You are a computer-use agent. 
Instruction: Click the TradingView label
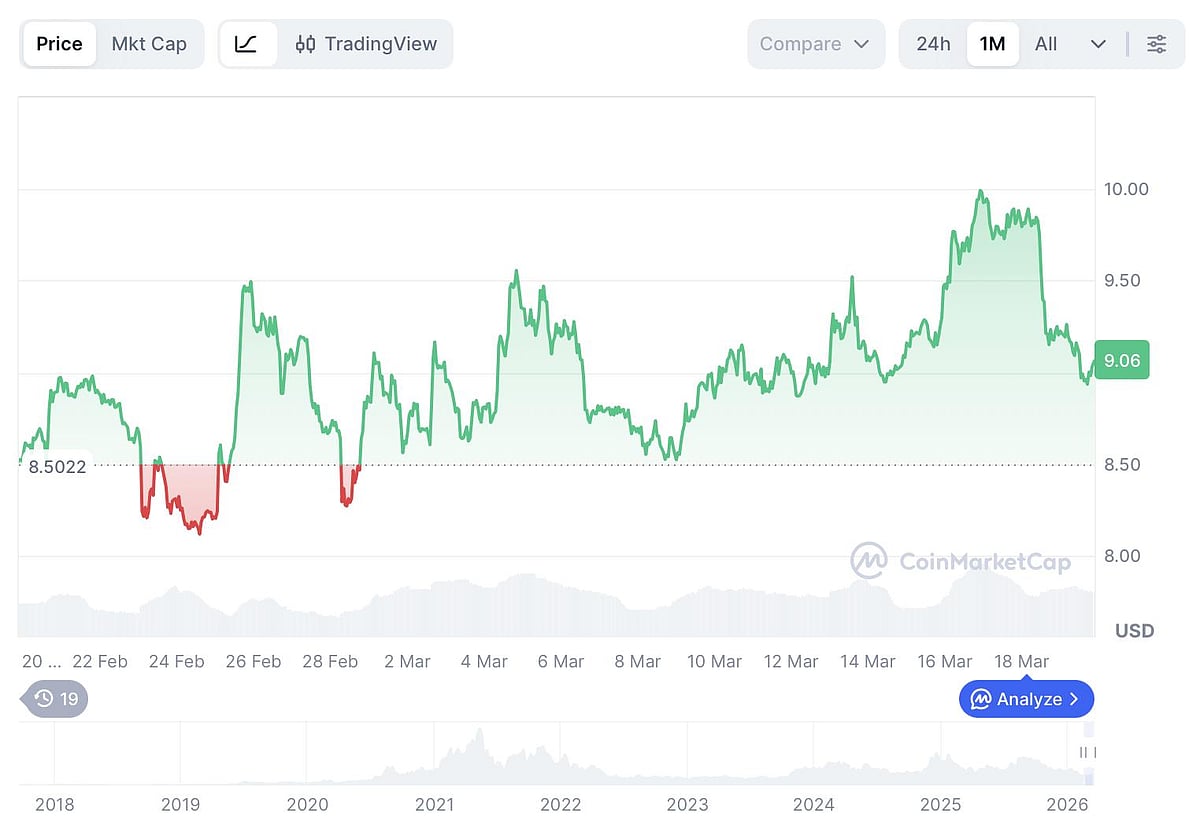tap(382, 44)
